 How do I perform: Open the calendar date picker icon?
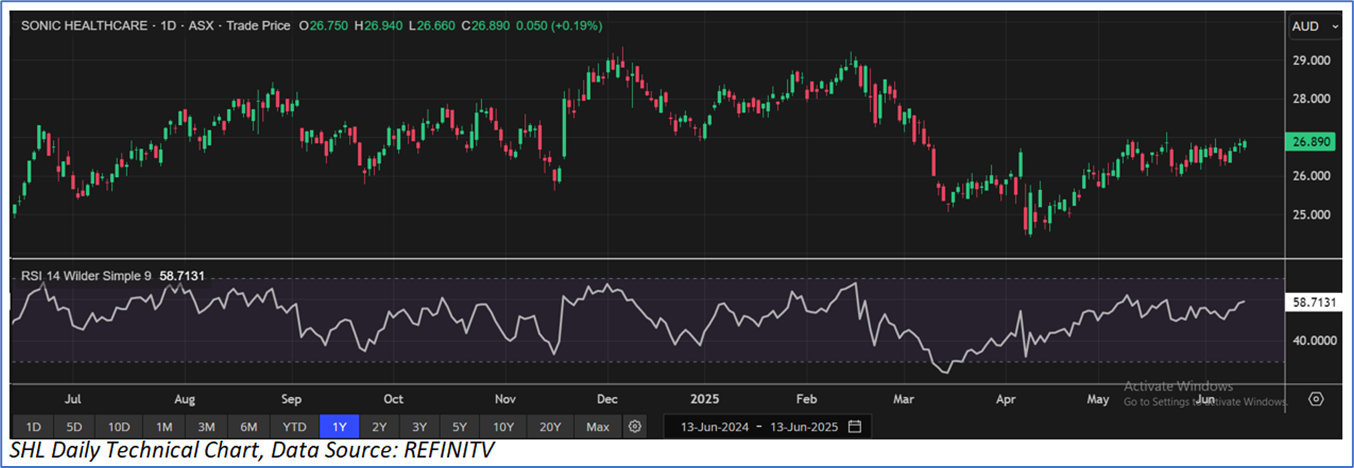[x=854, y=427]
